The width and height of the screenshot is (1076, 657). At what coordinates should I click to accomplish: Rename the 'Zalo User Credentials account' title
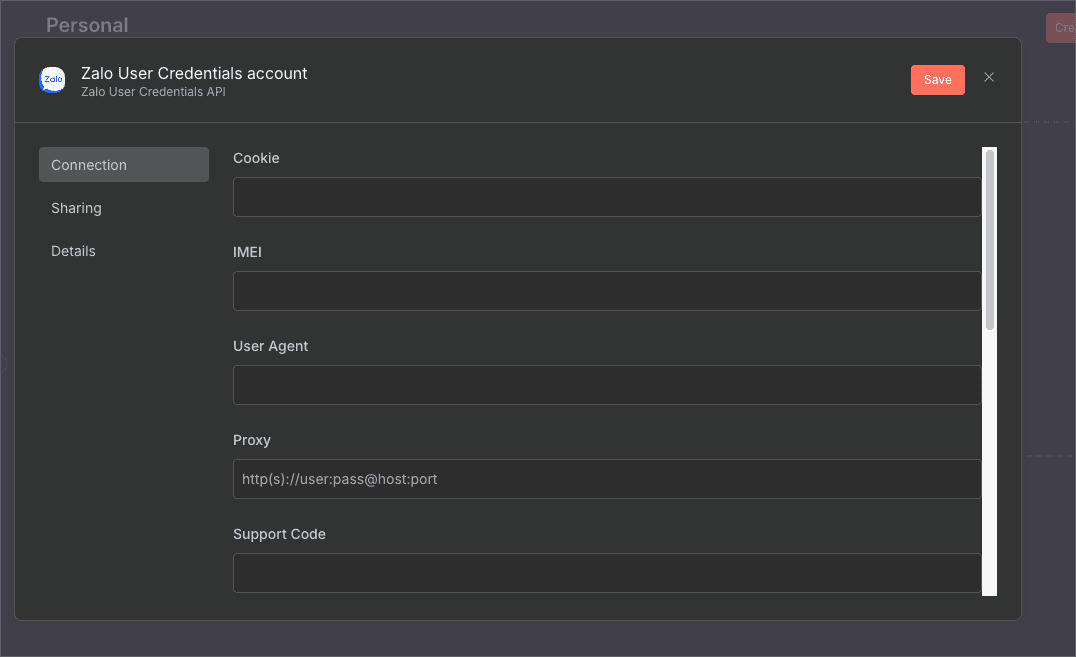(x=194, y=73)
